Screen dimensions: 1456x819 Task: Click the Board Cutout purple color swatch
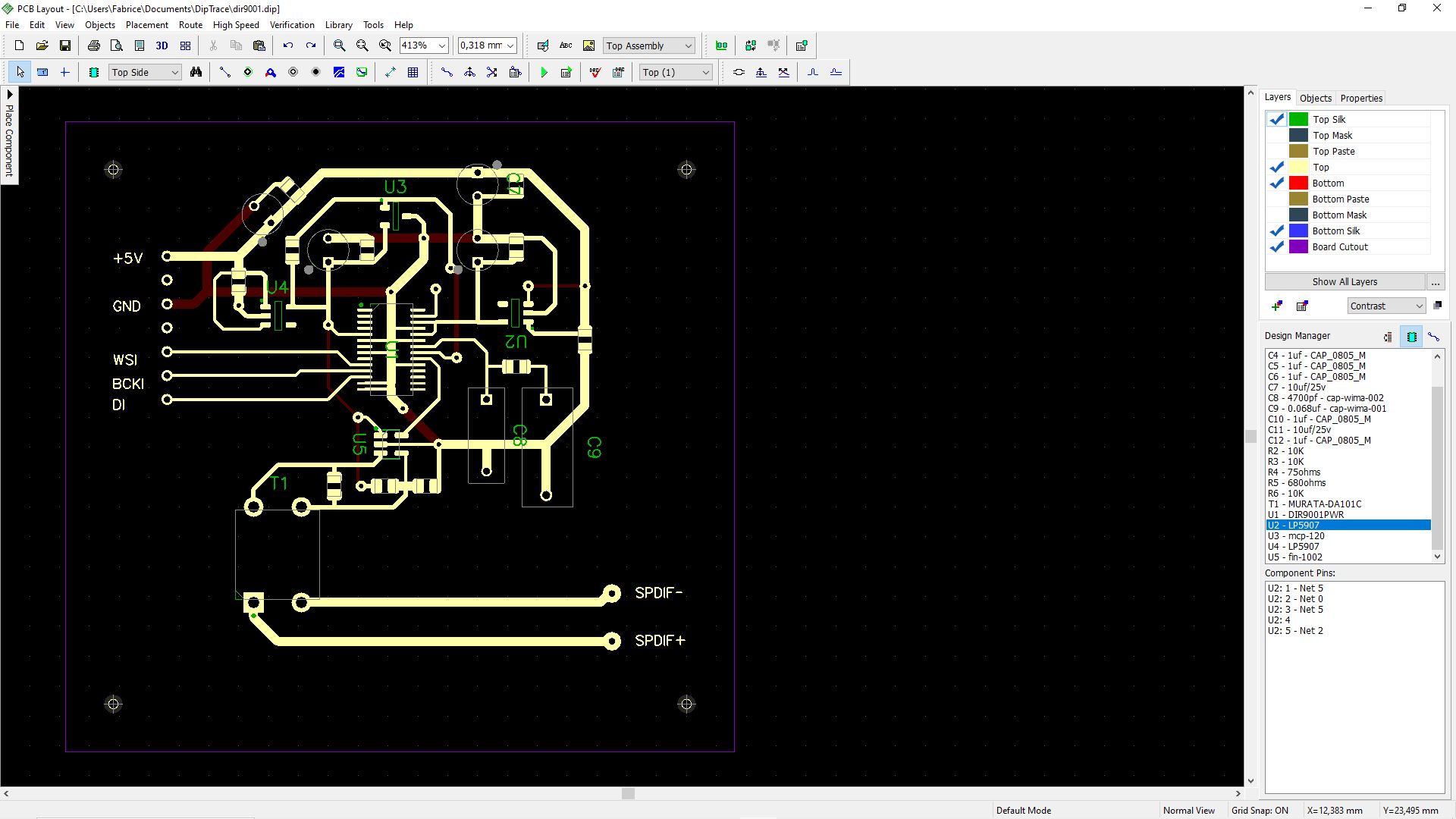pyautogui.click(x=1298, y=246)
